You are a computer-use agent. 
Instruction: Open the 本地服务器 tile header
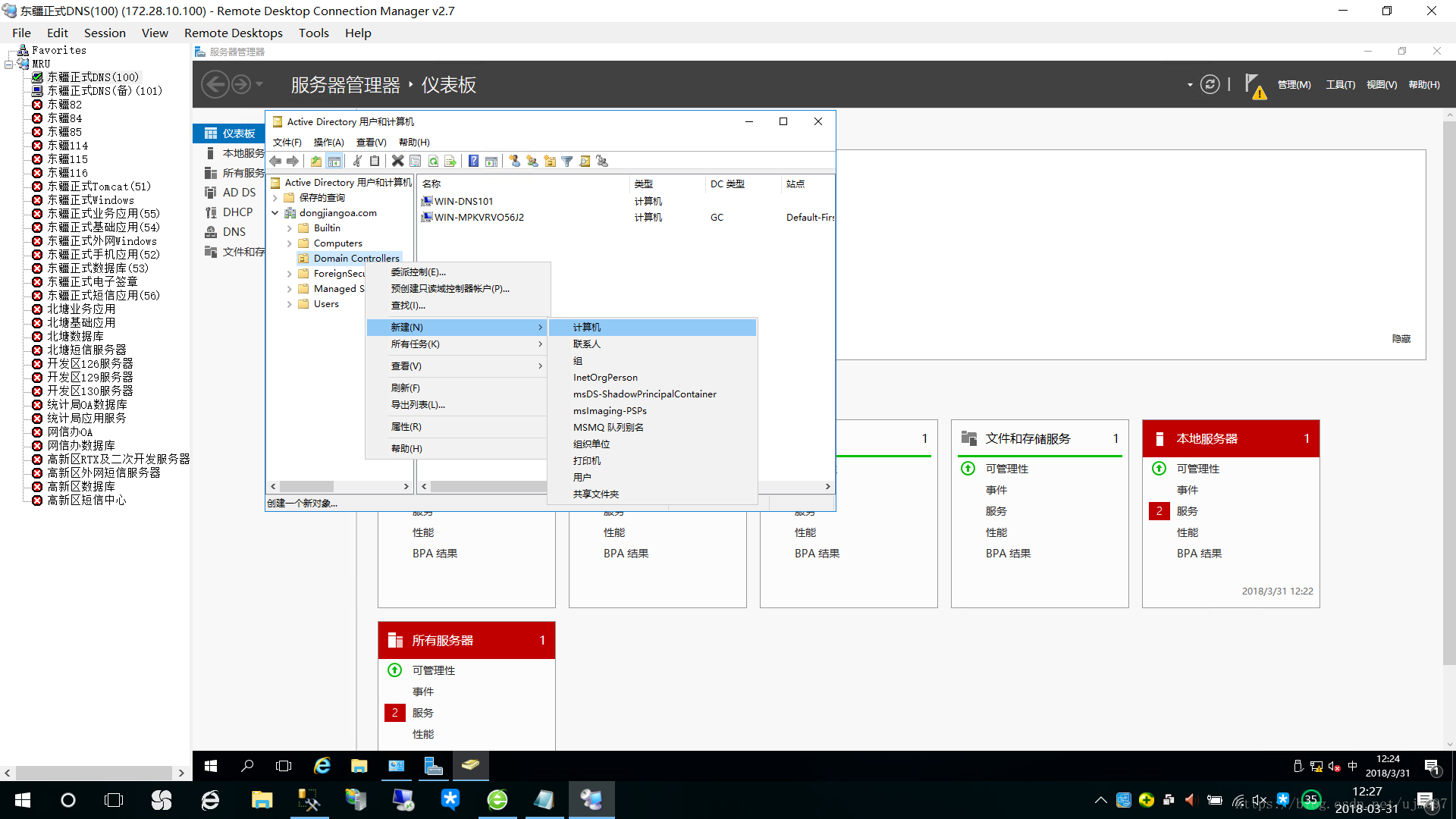coord(1231,439)
